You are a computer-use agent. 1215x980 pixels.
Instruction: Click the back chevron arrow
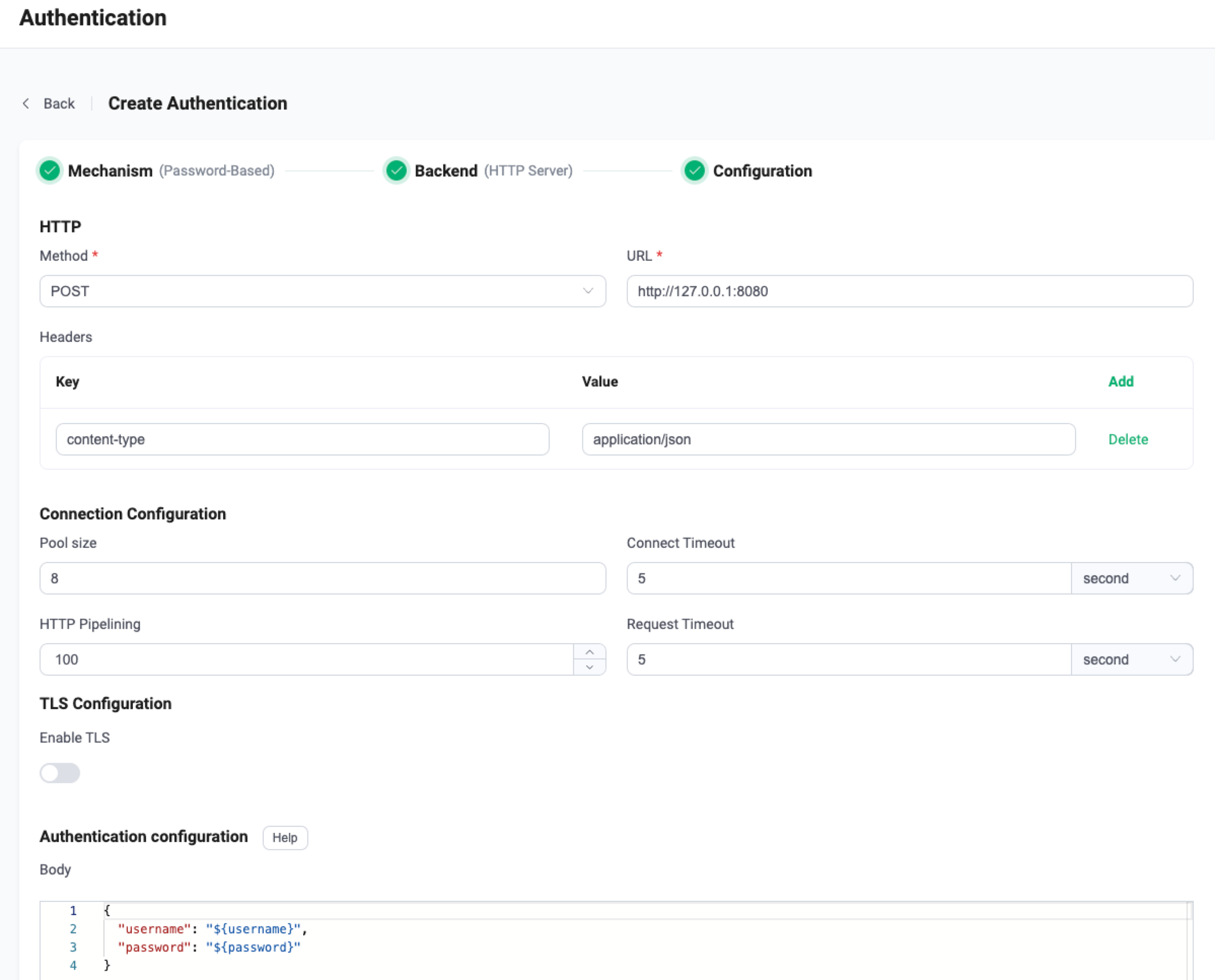(x=26, y=103)
